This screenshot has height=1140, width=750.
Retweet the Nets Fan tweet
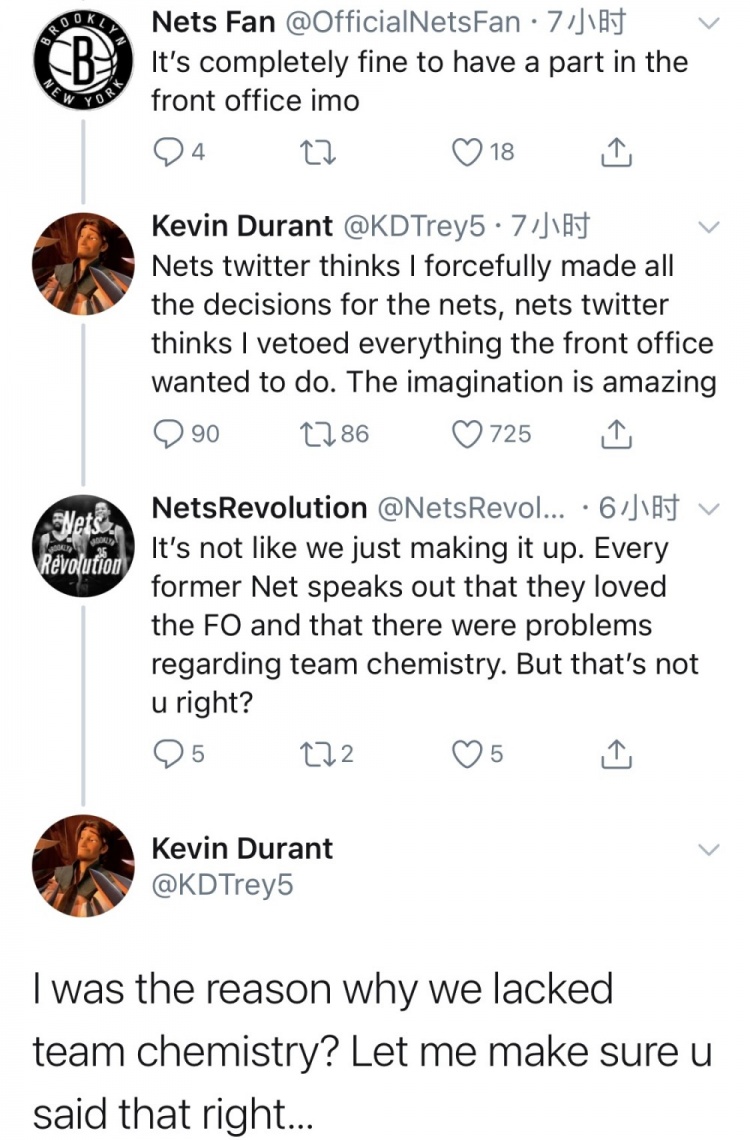327,152
